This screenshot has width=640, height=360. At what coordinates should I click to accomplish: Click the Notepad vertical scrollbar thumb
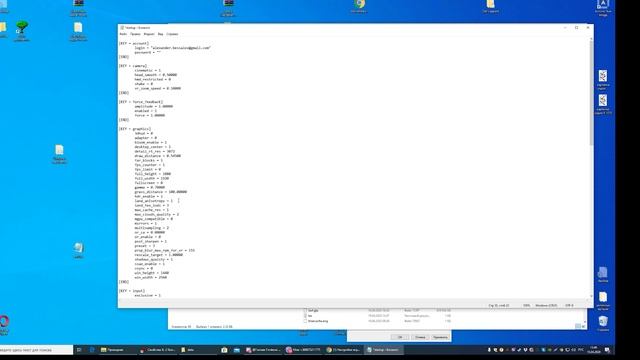point(591,93)
